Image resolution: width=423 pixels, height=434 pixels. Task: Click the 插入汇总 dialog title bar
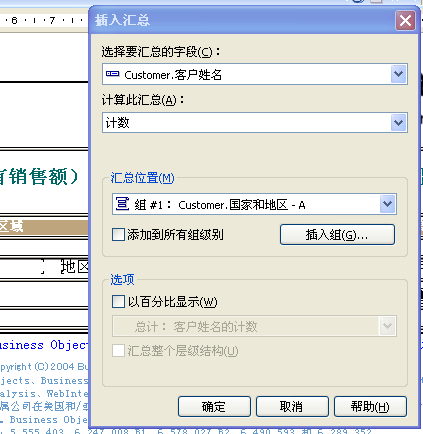pos(243,21)
